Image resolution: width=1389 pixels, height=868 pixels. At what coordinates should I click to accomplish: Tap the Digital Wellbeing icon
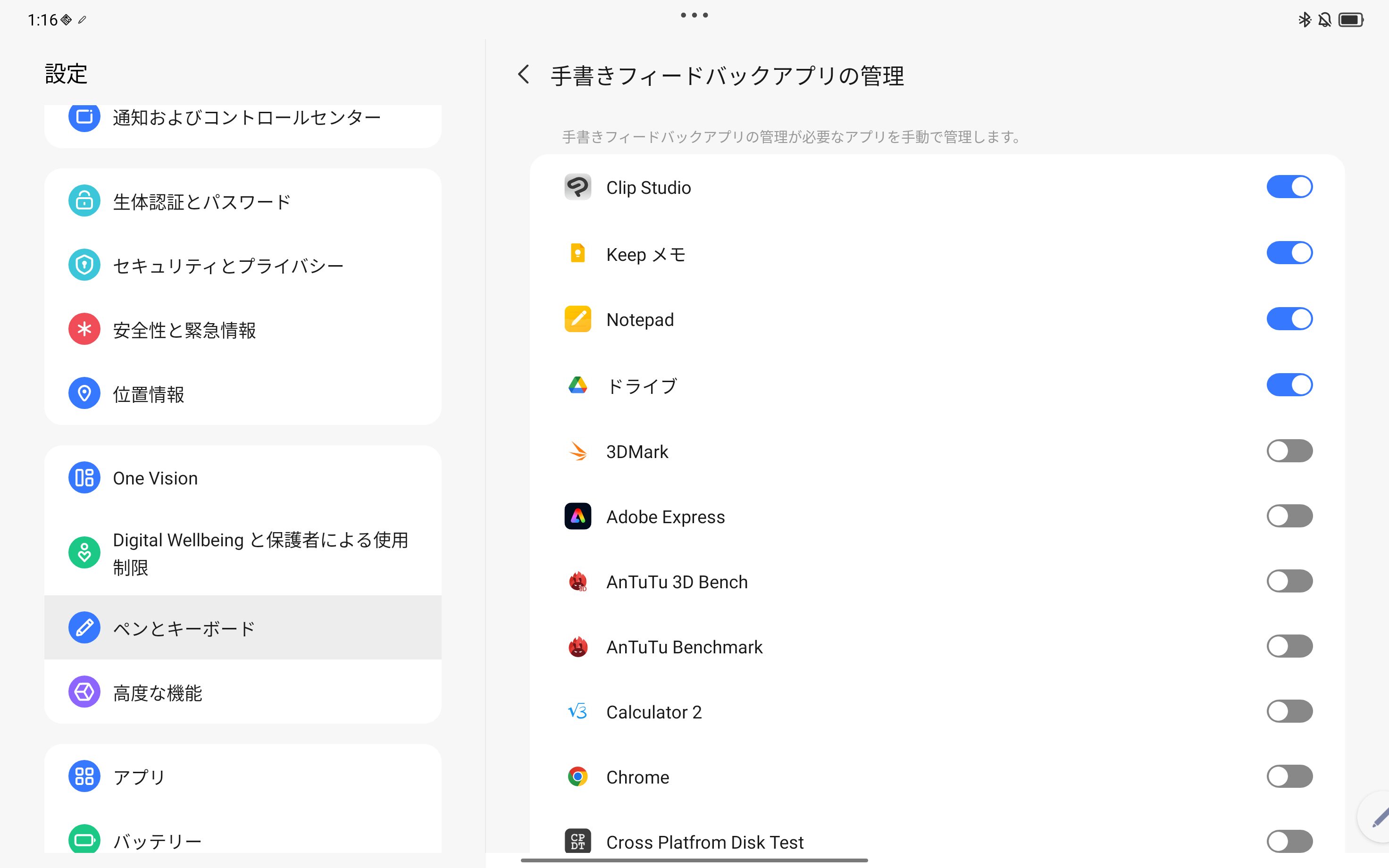[x=84, y=552]
